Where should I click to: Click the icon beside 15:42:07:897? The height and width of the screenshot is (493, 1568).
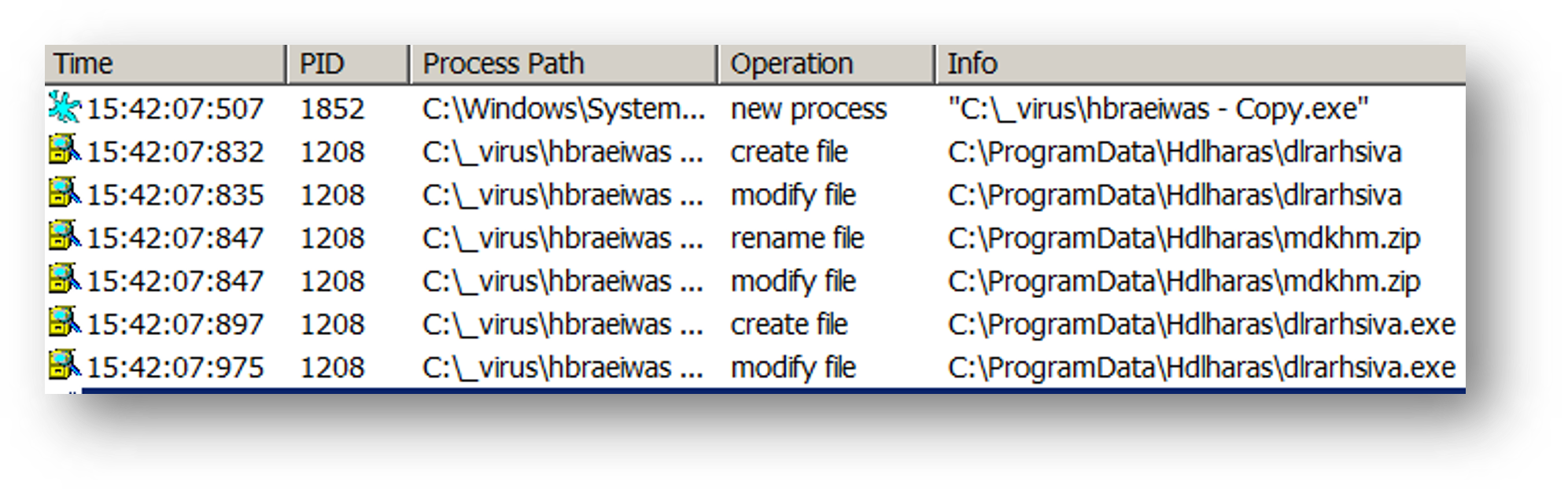click(65, 322)
